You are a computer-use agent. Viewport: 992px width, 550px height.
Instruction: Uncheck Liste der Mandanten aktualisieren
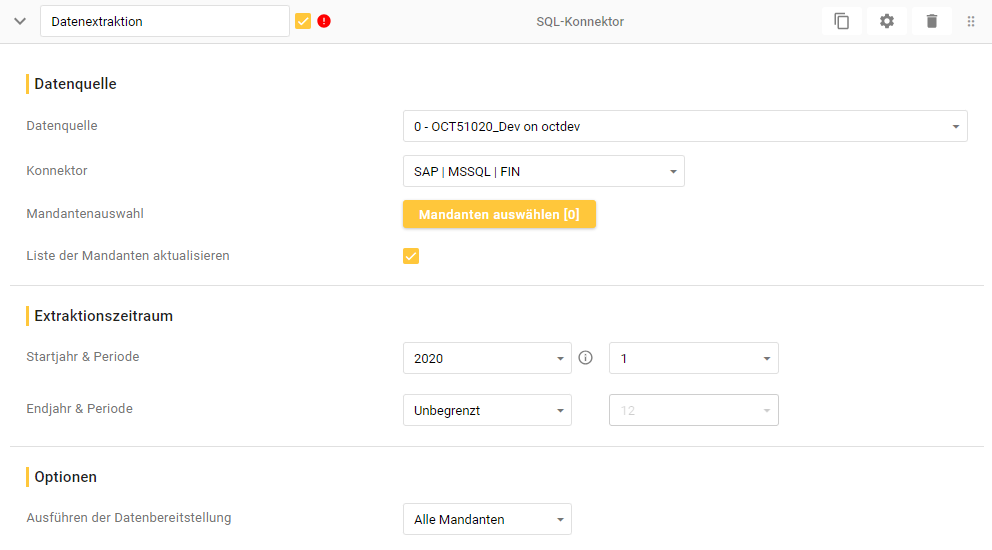tap(411, 256)
